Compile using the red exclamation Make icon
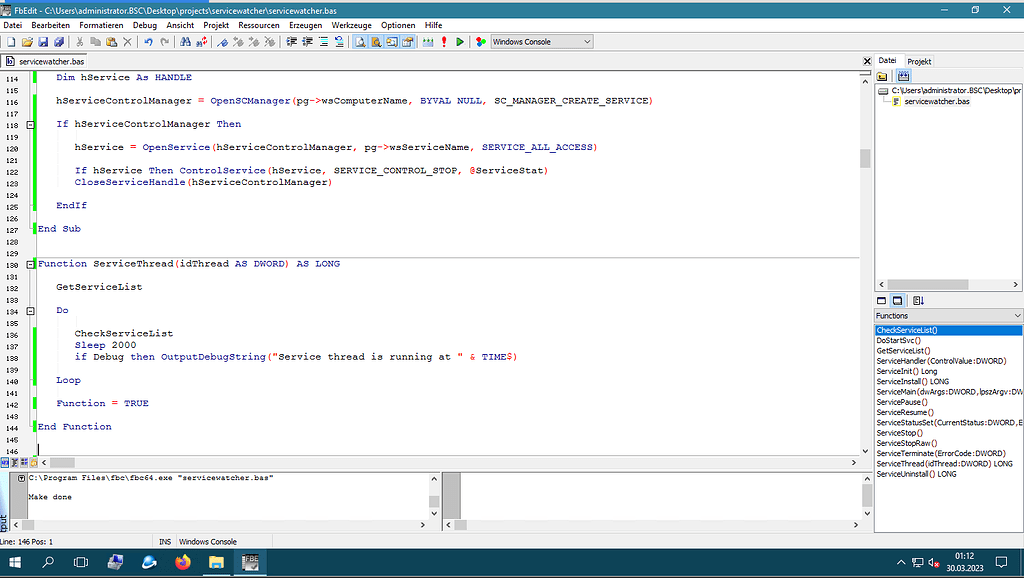This screenshot has width=1024, height=578. click(x=444, y=41)
